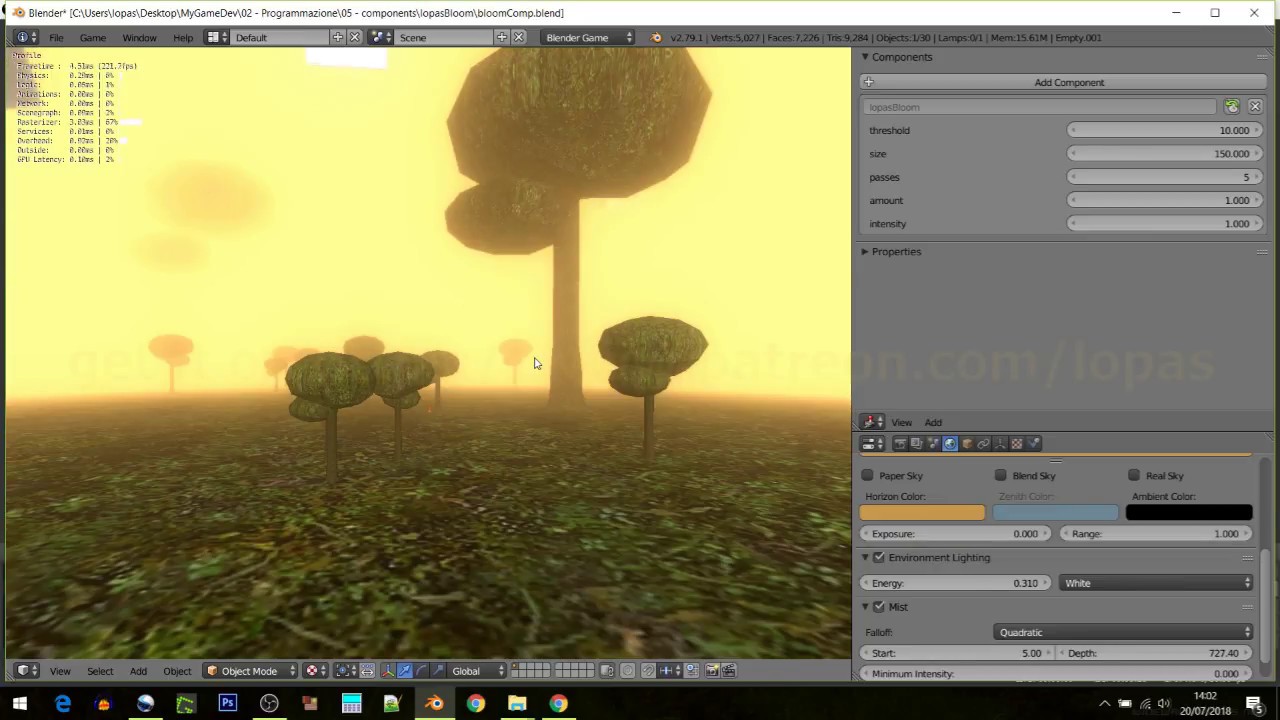Remove the lopasBloom component

(x=1255, y=107)
